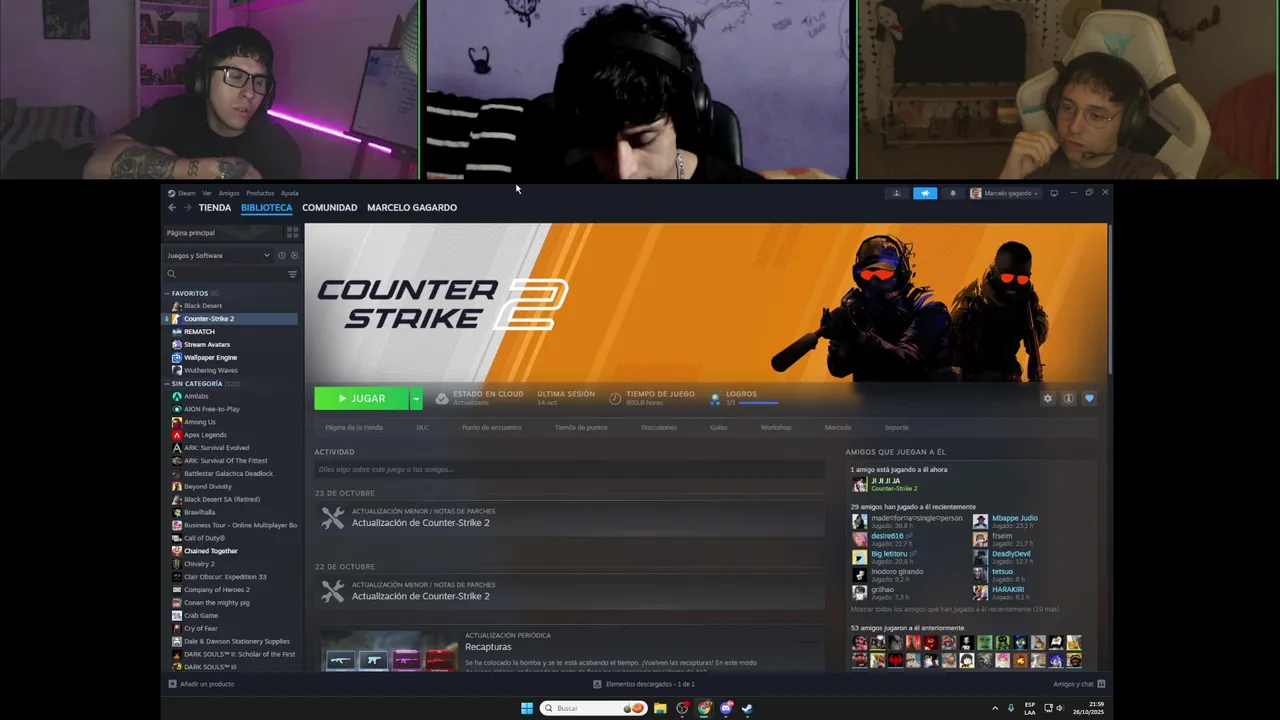The width and height of the screenshot is (1280, 720).
Task: Click the Apex Legends icon in library
Action: click(177, 435)
